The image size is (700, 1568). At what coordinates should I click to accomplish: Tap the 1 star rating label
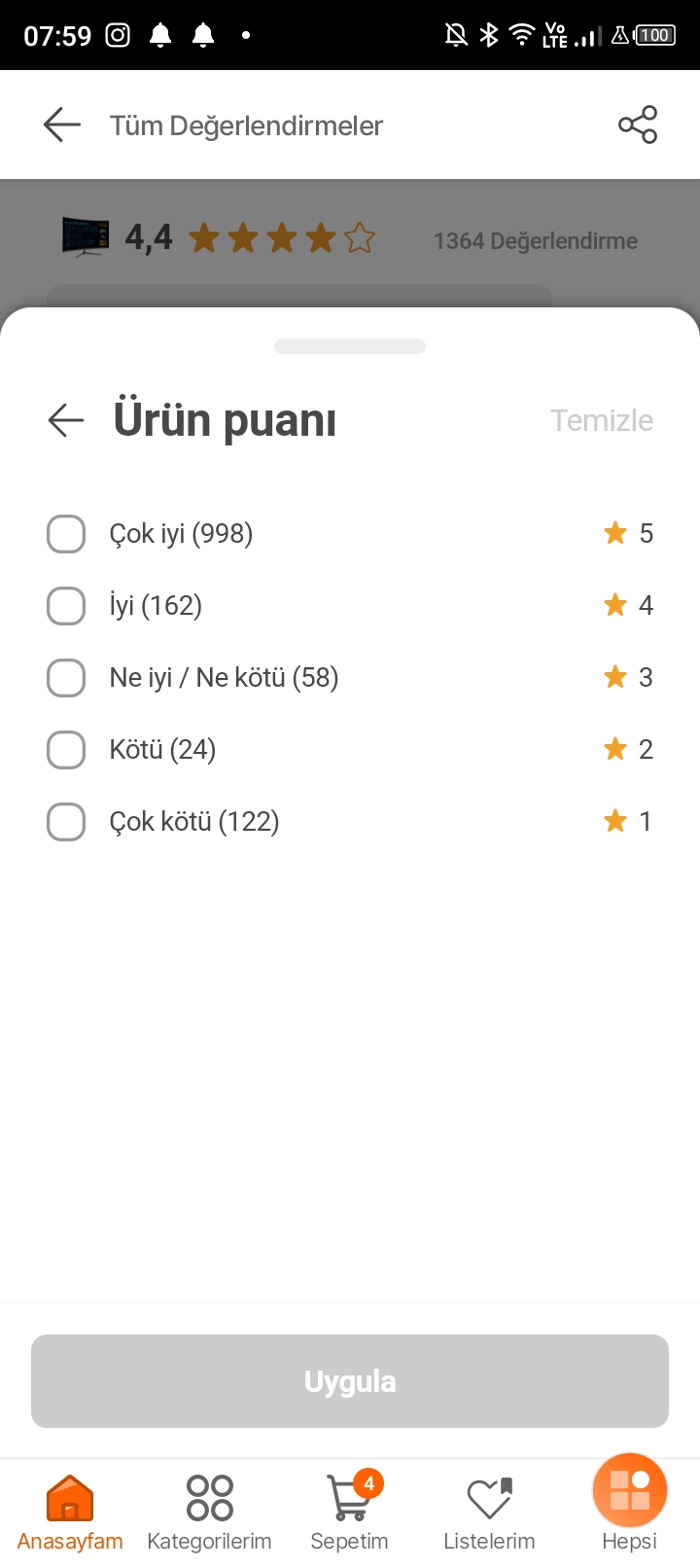pyautogui.click(x=629, y=821)
